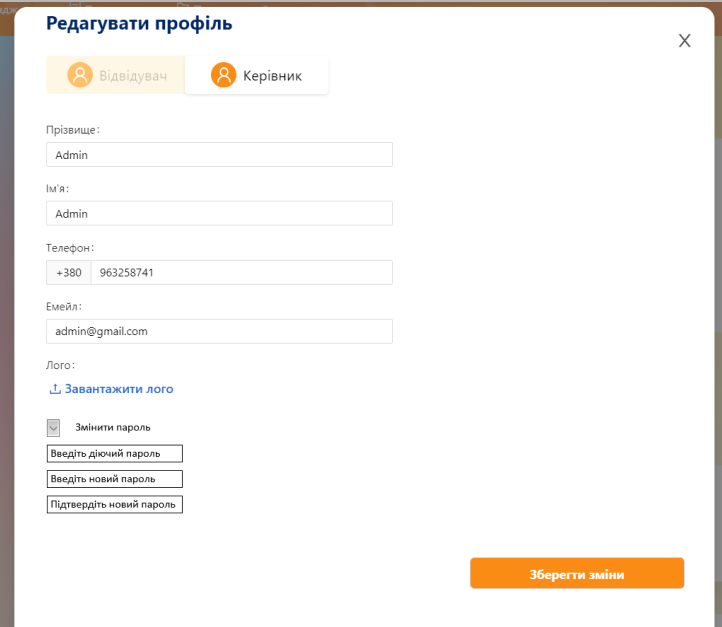Click the Змінити пароль label text
This screenshot has height=627, width=722.
pos(113,427)
